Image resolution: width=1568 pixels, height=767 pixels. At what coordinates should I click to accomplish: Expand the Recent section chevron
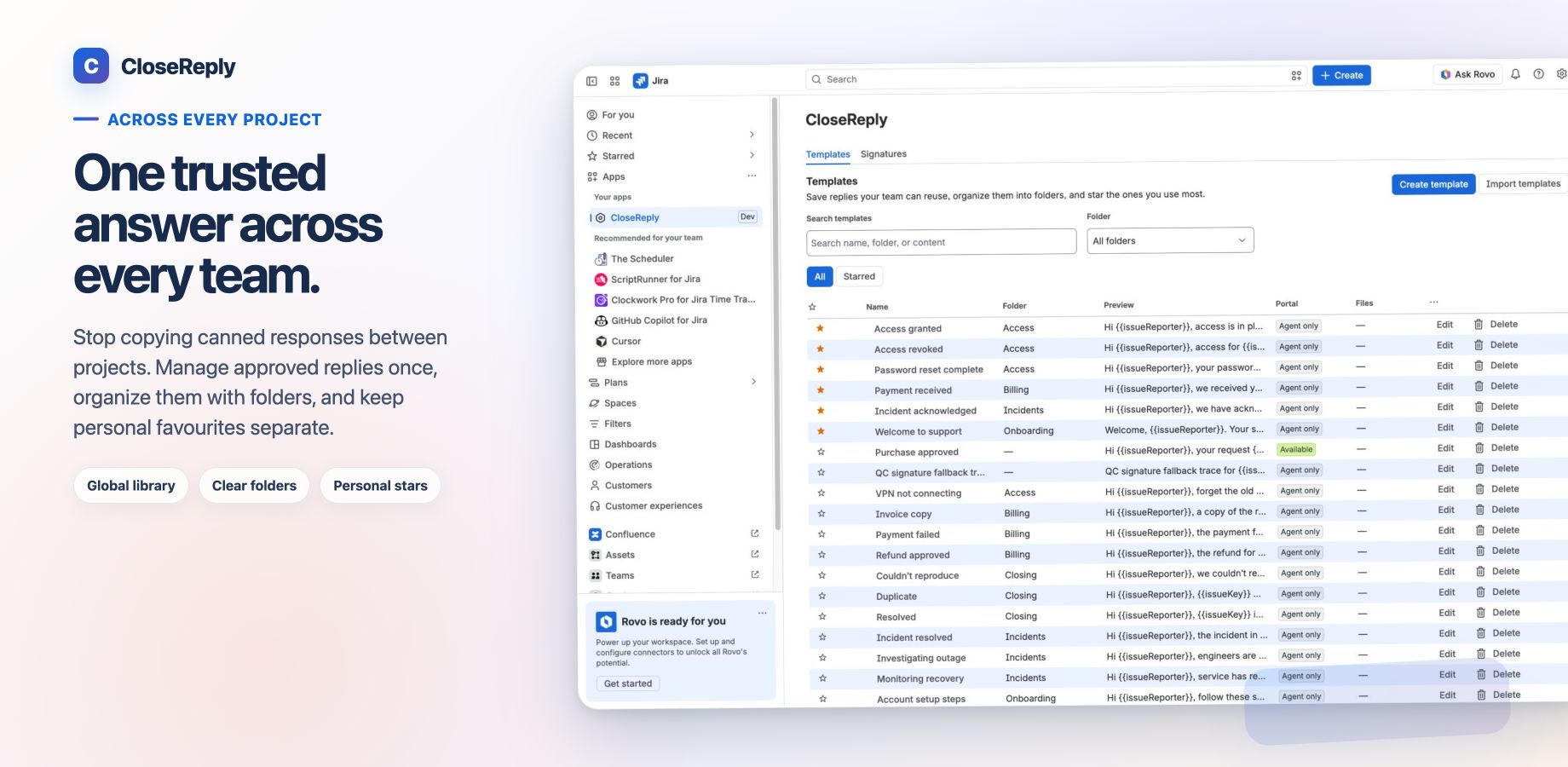click(752, 135)
